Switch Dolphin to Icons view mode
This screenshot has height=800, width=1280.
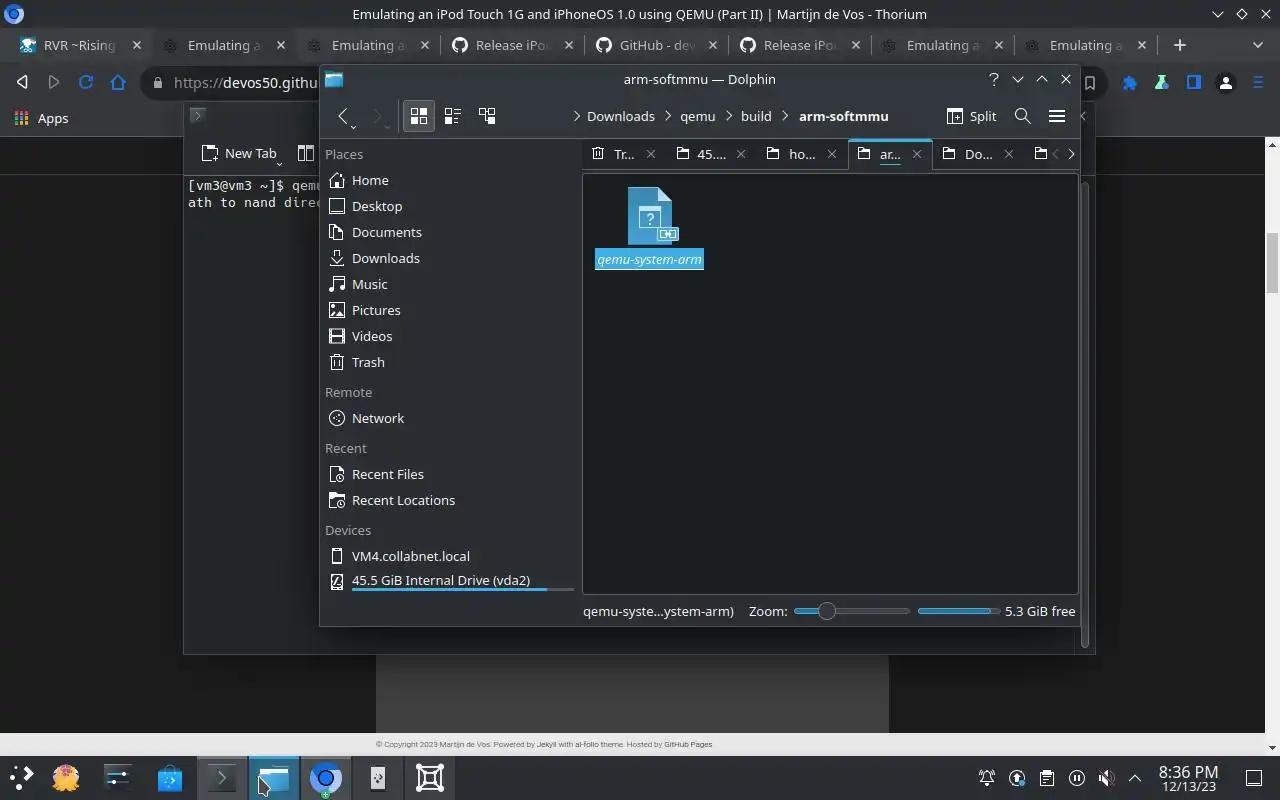[x=419, y=116]
